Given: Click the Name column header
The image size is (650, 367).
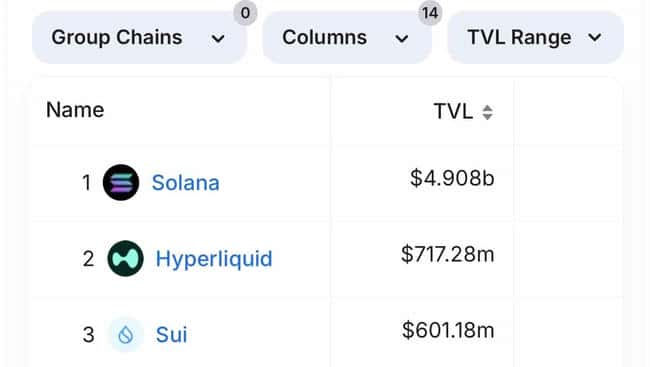Looking at the screenshot, I should pyautogui.click(x=75, y=110).
